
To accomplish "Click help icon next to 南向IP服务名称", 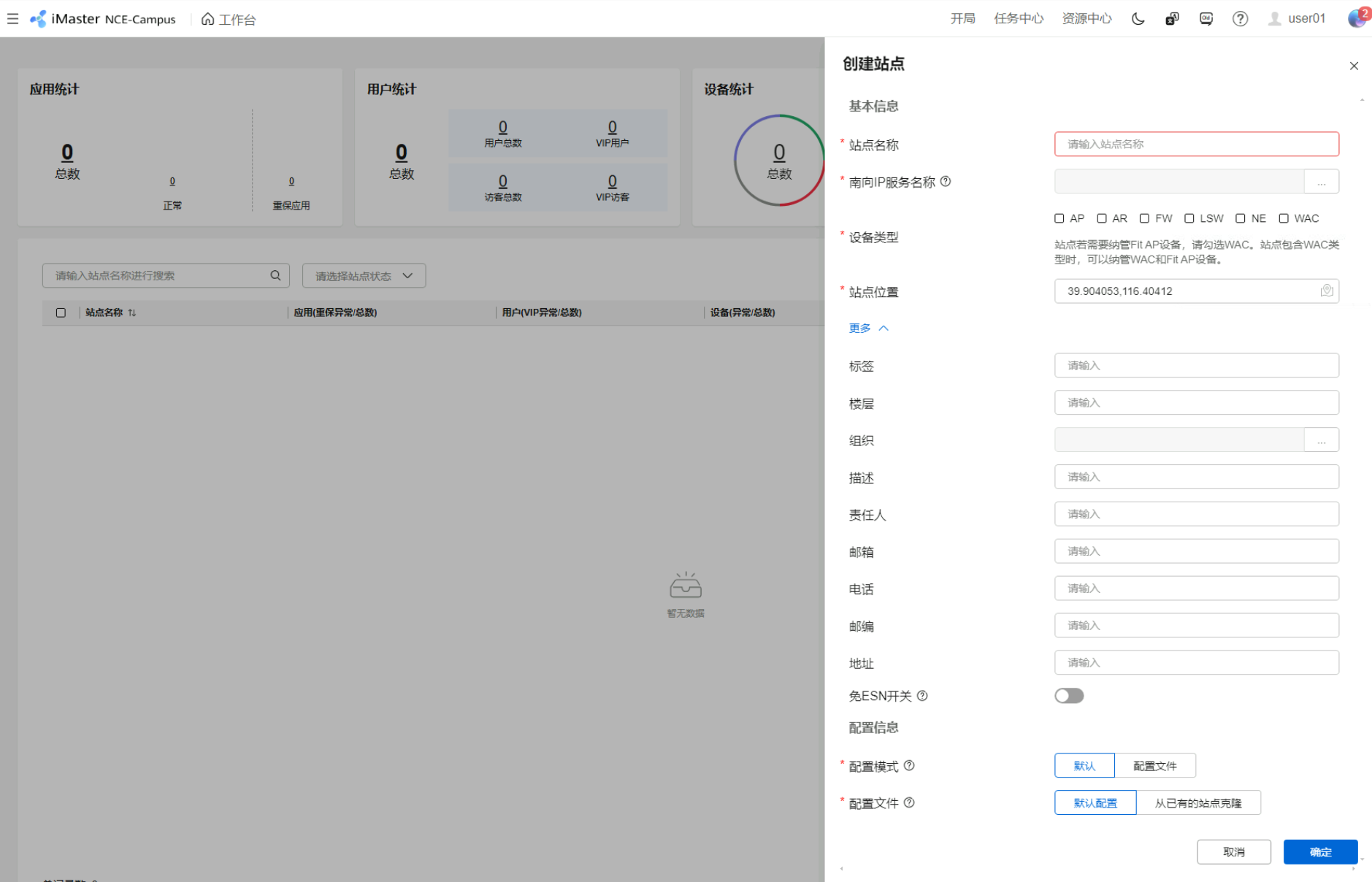I will (x=946, y=182).
